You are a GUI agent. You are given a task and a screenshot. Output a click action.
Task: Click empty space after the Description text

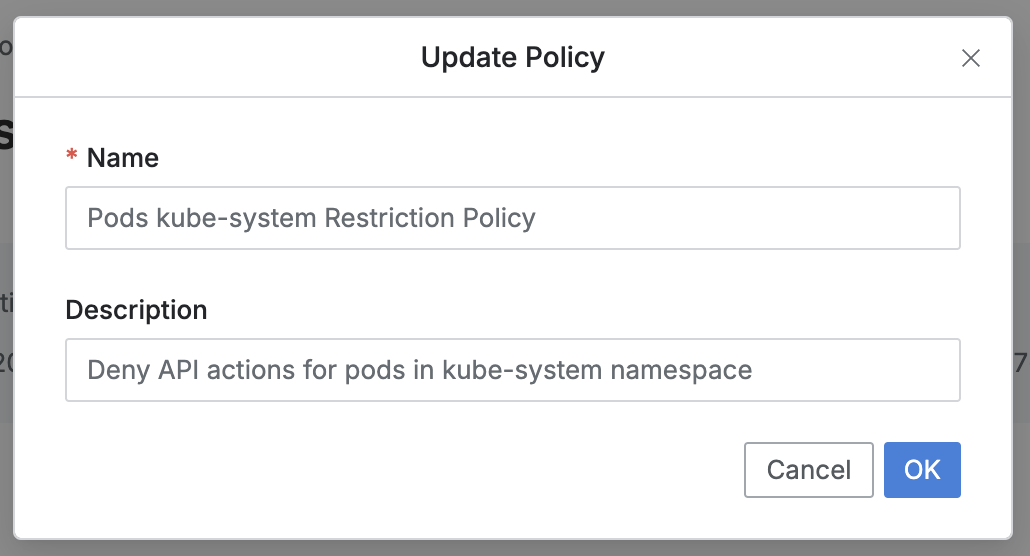pos(860,370)
